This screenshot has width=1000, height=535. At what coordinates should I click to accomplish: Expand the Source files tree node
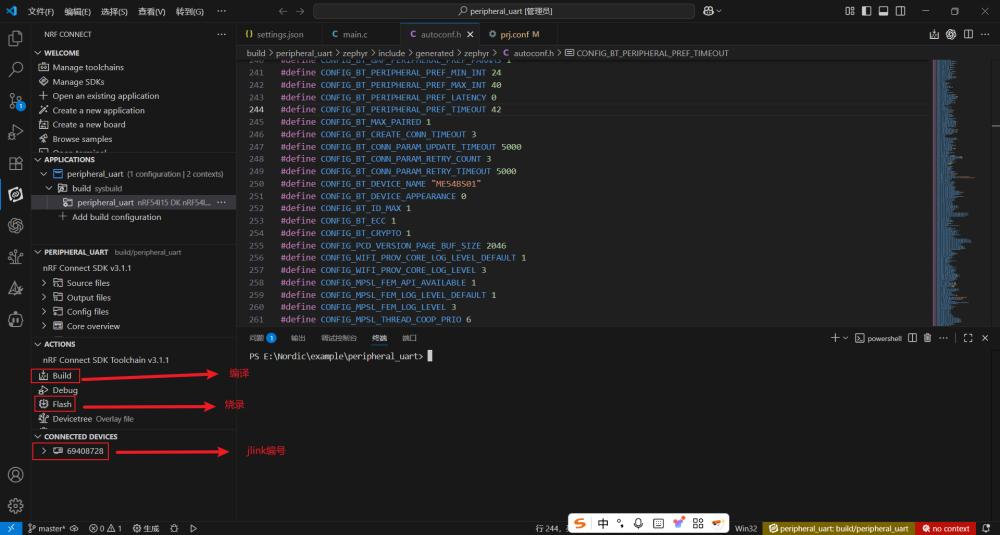click(x=44, y=283)
